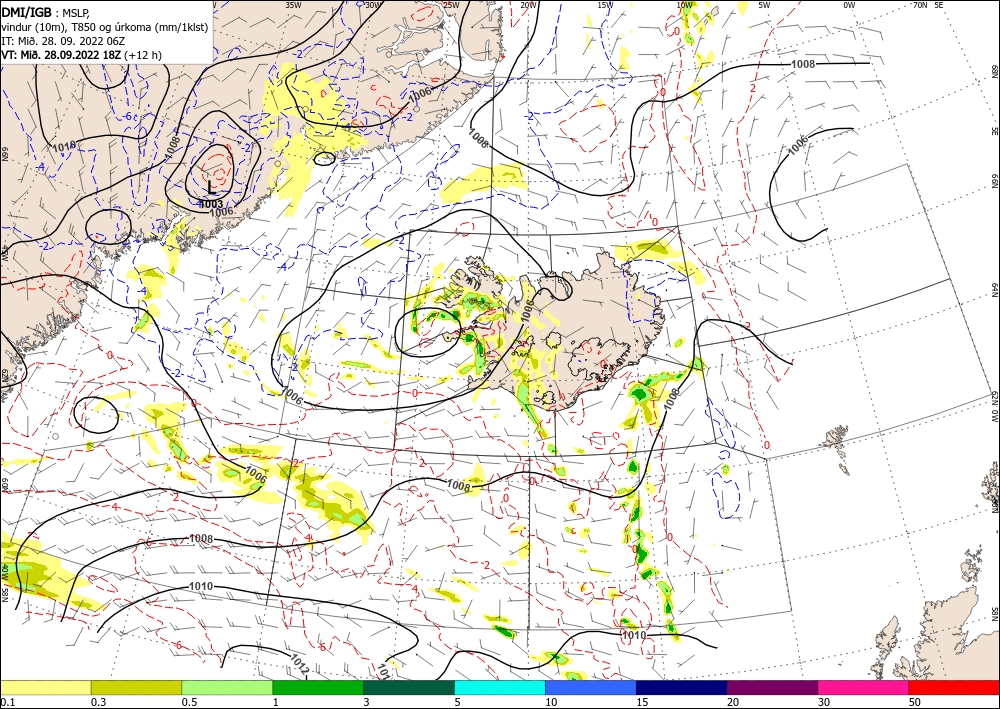Viewport: 1000px width, 709px height.
Task: Click the light green 0.5–1 legend swatch
Action: 227,687
